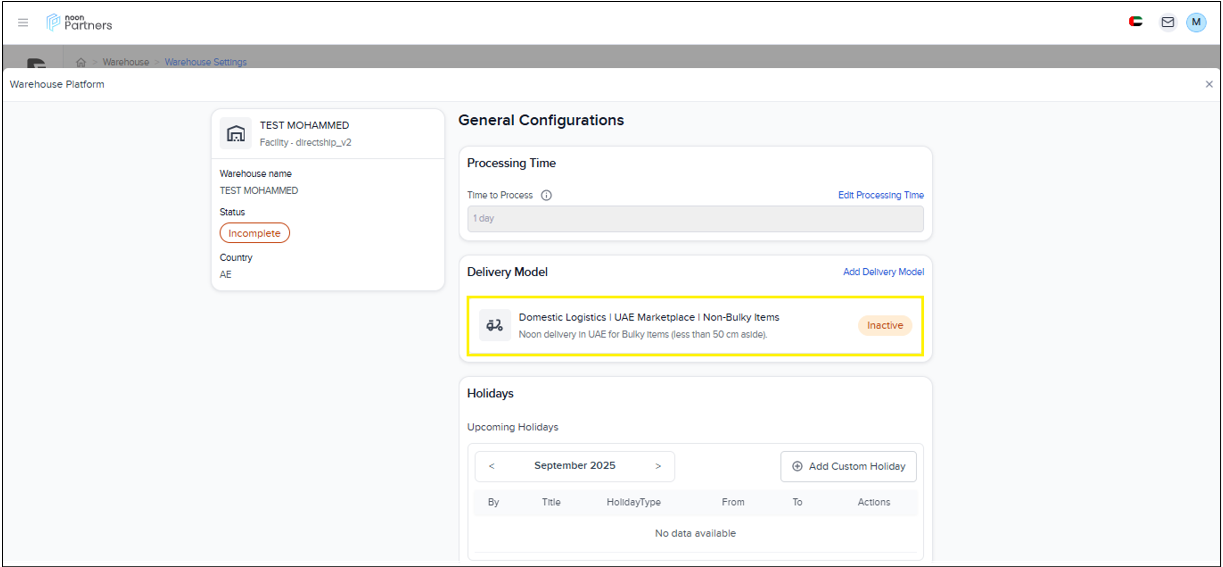
Task: Select Warehouse in the breadcrumb
Action: pos(126,62)
